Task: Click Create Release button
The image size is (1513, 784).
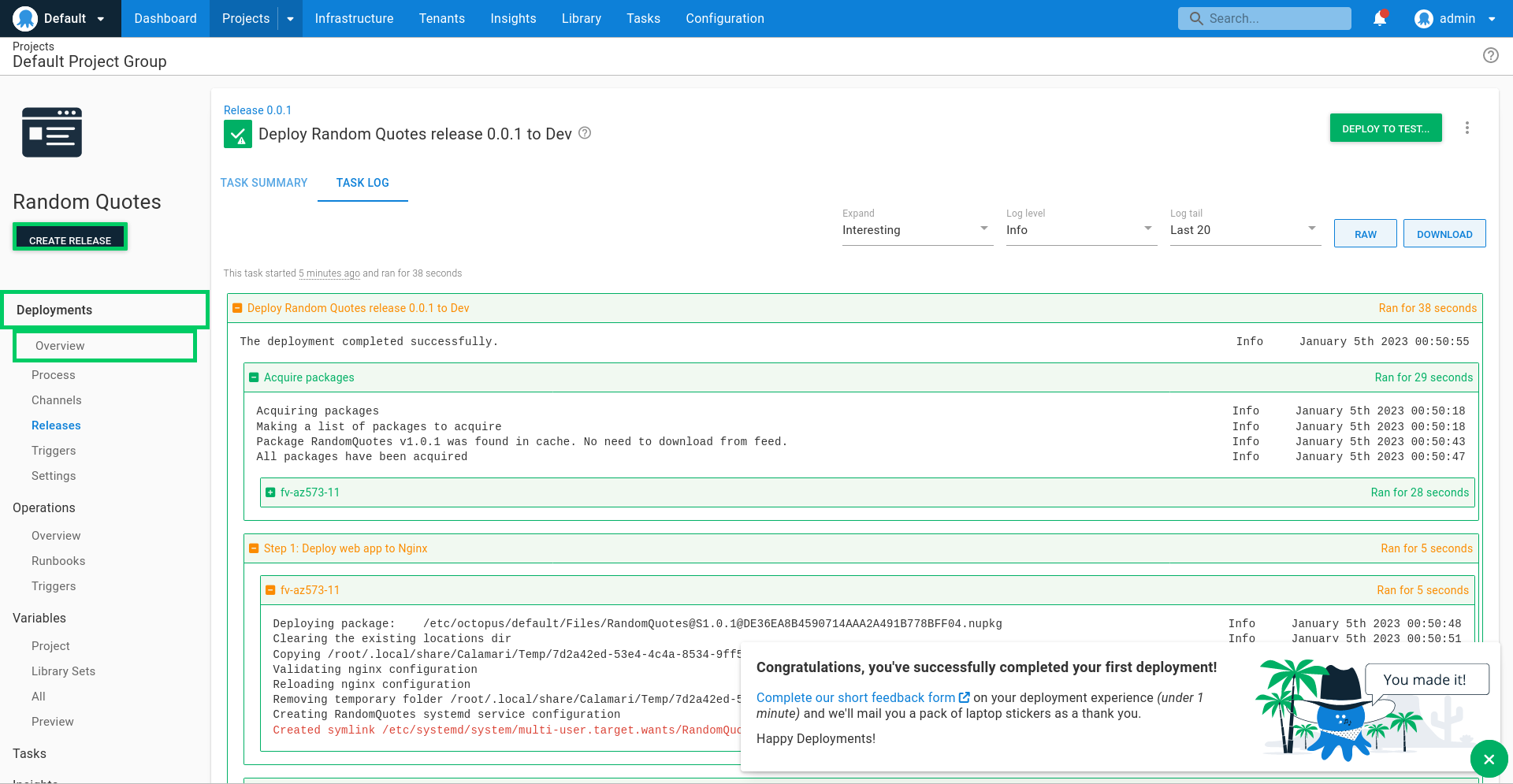Action: [x=70, y=237]
